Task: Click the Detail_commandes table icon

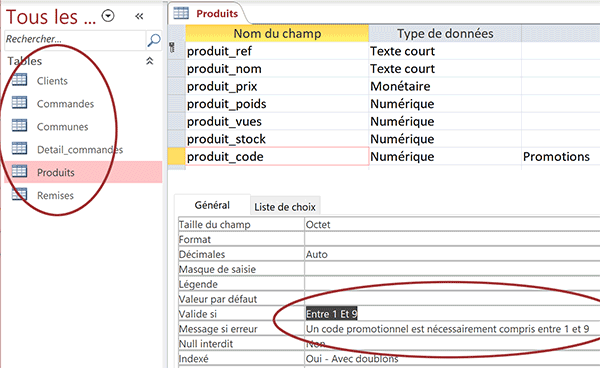Action: click(20, 148)
